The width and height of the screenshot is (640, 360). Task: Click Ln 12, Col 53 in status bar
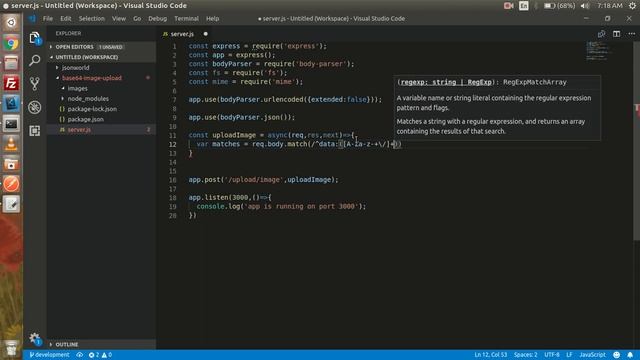[x=491, y=355]
